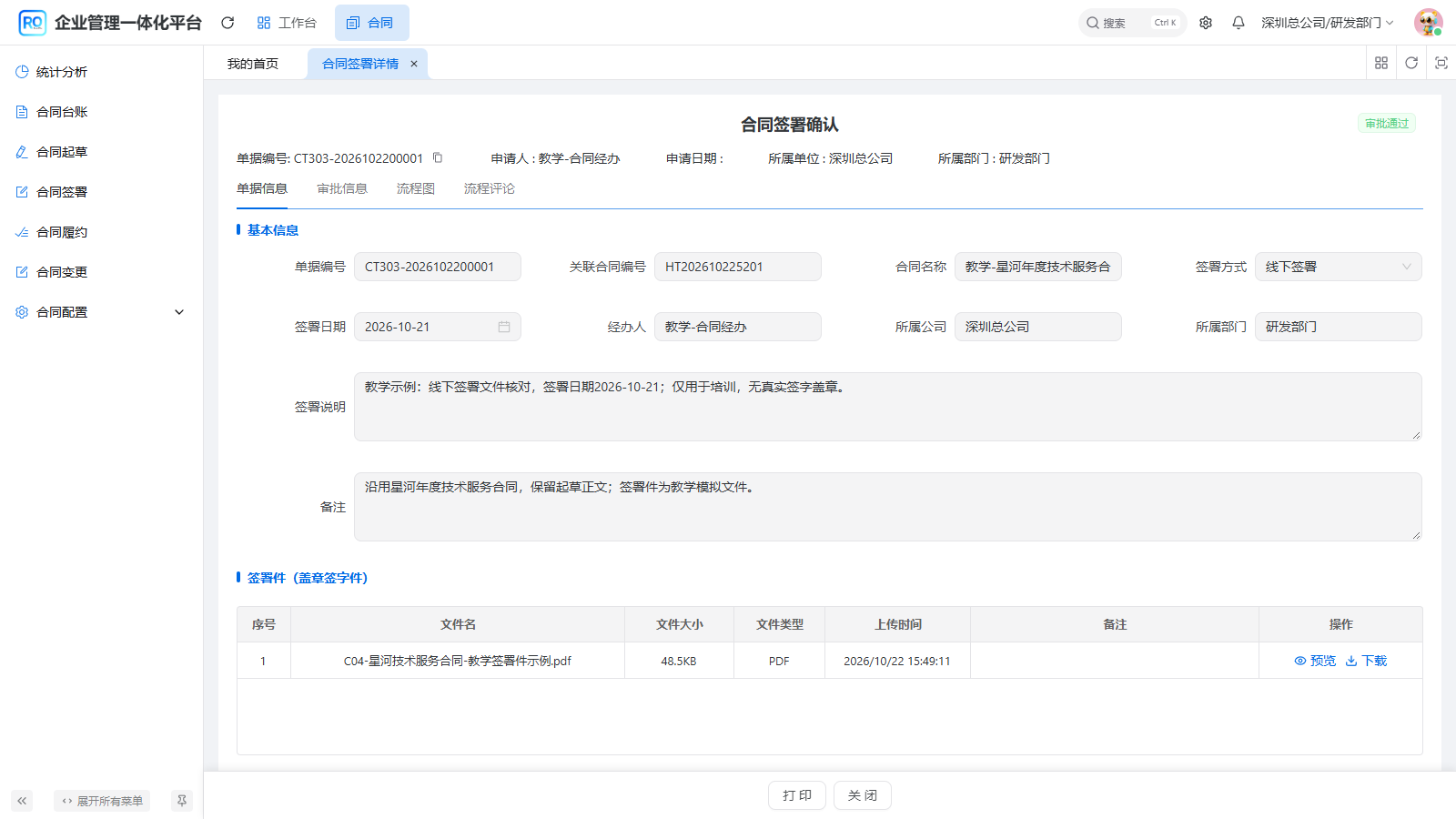
Task: Select 单据信息 tab
Action: [262, 188]
